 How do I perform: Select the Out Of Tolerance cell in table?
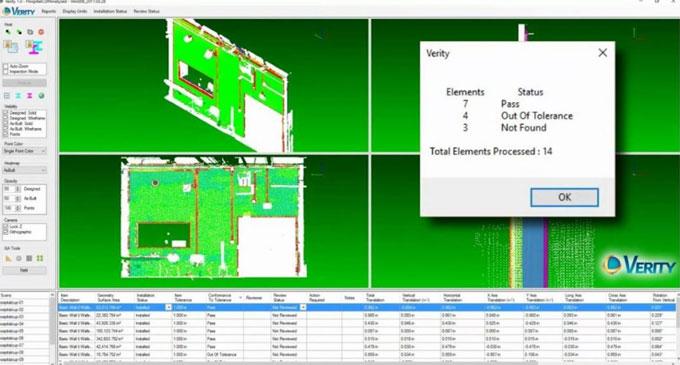coord(224,355)
